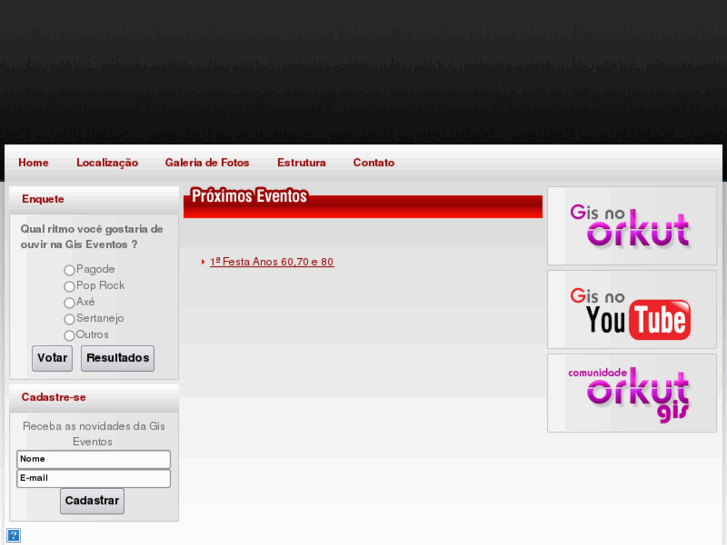This screenshot has width=727, height=545.
Task: Open Galeria de Fotos in navigation
Action: (x=207, y=163)
